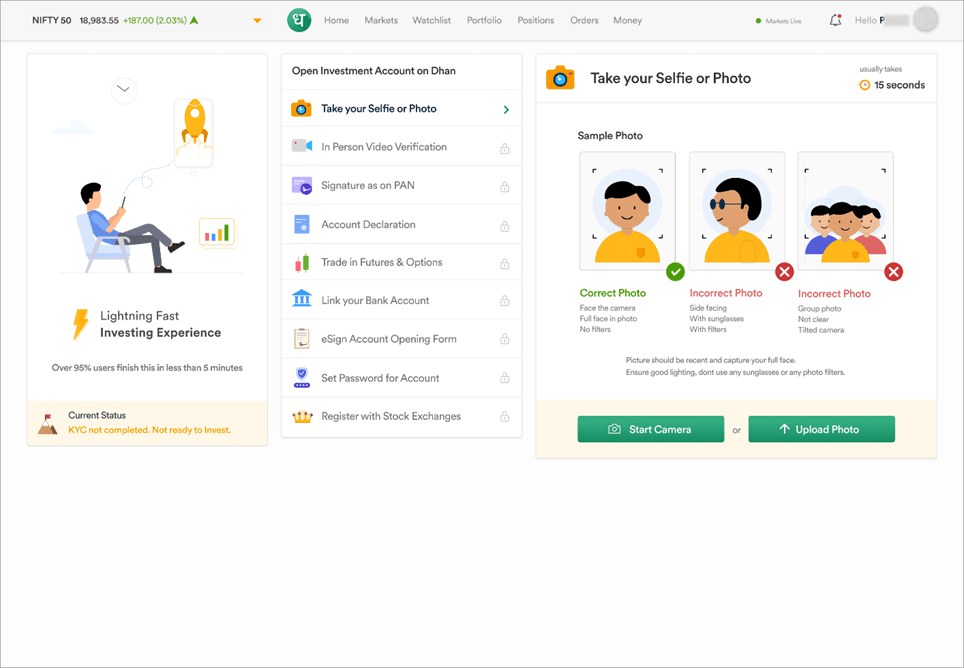Viewport: 964px width, 668px height.
Task: Click lock icon on Signature as on PAN
Action: (504, 187)
